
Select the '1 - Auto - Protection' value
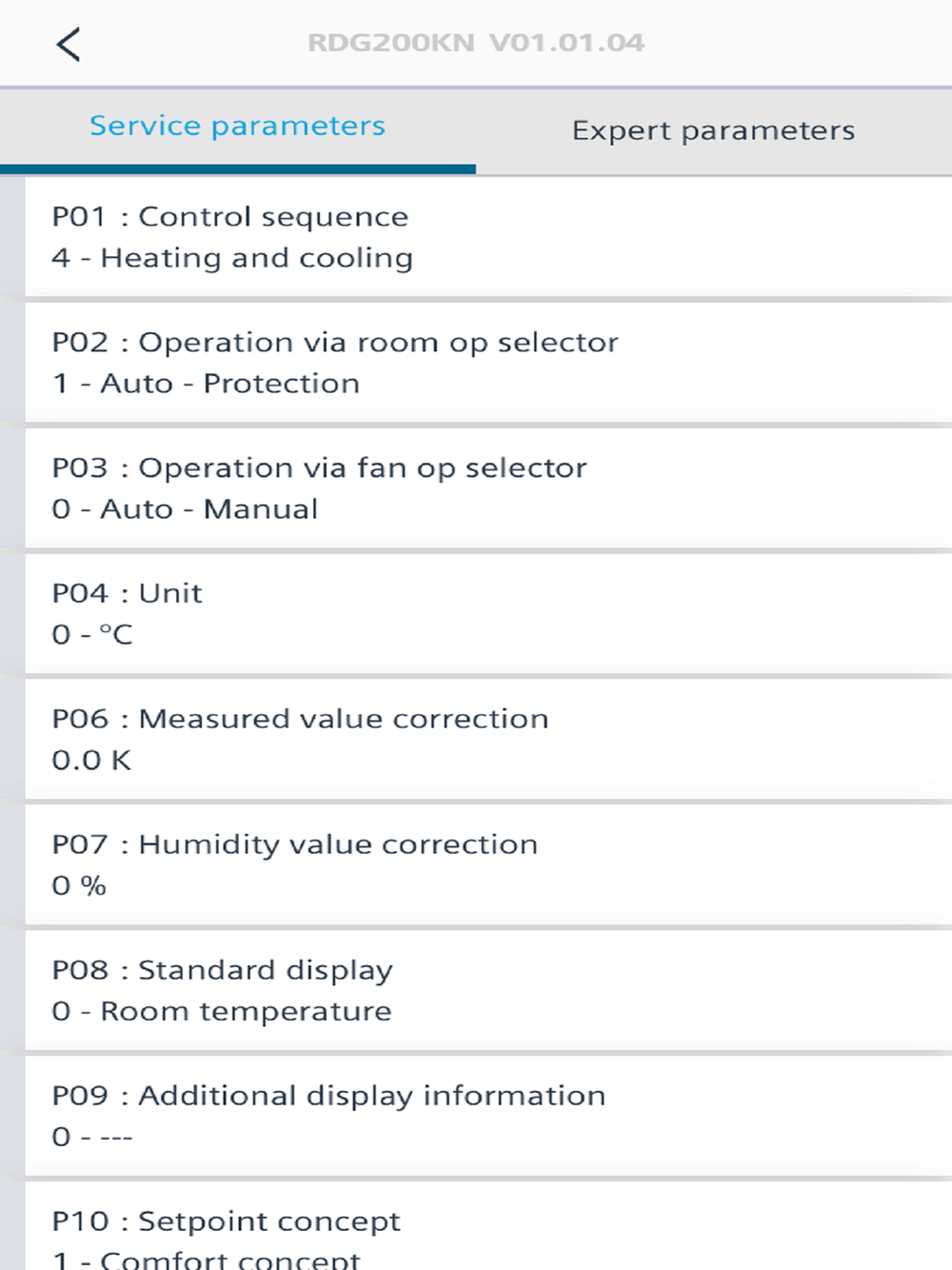[206, 384]
